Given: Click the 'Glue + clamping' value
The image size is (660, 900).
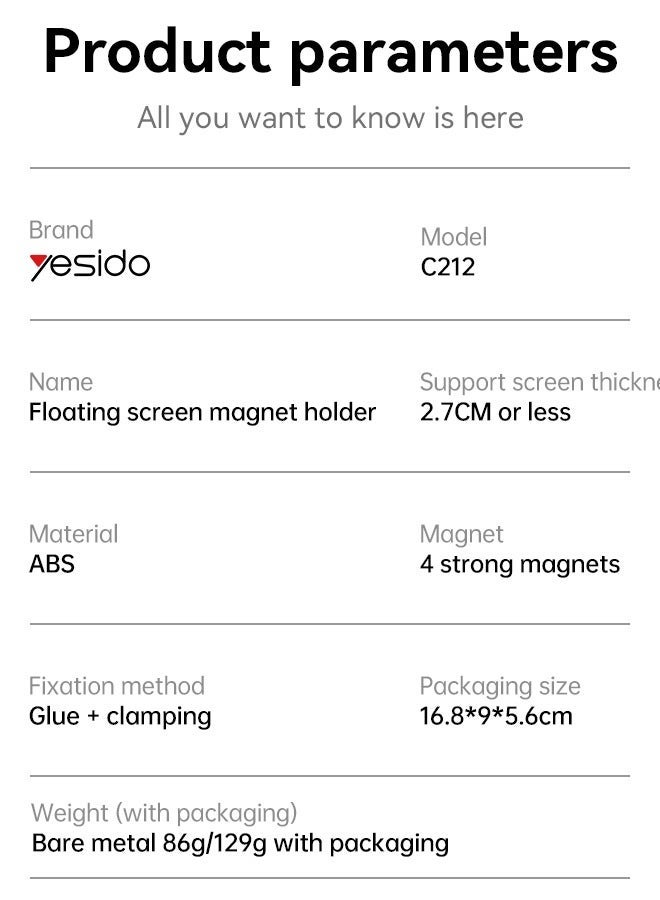Looking at the screenshot, I should [x=120, y=716].
